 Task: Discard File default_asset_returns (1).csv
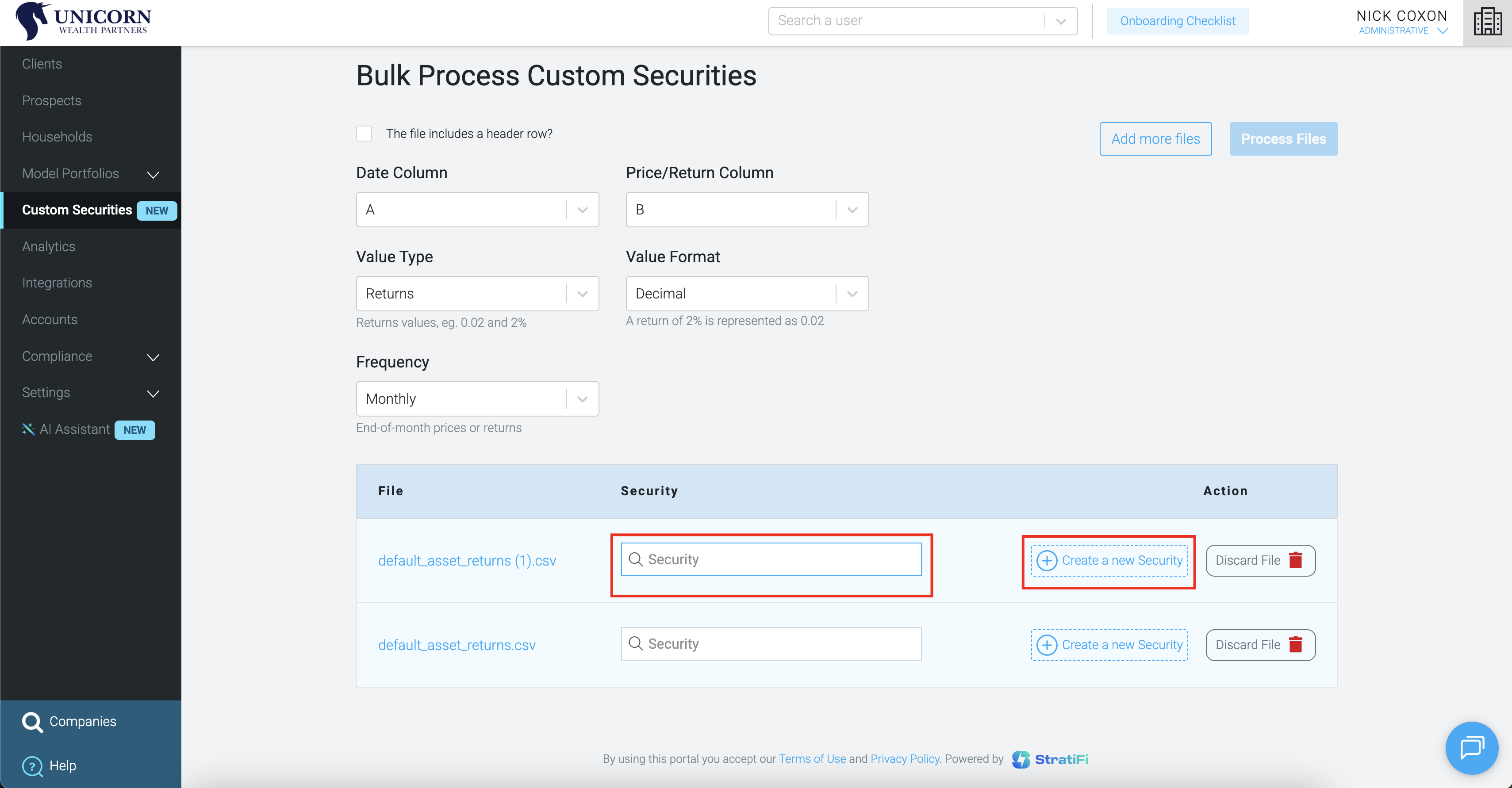[1260, 560]
